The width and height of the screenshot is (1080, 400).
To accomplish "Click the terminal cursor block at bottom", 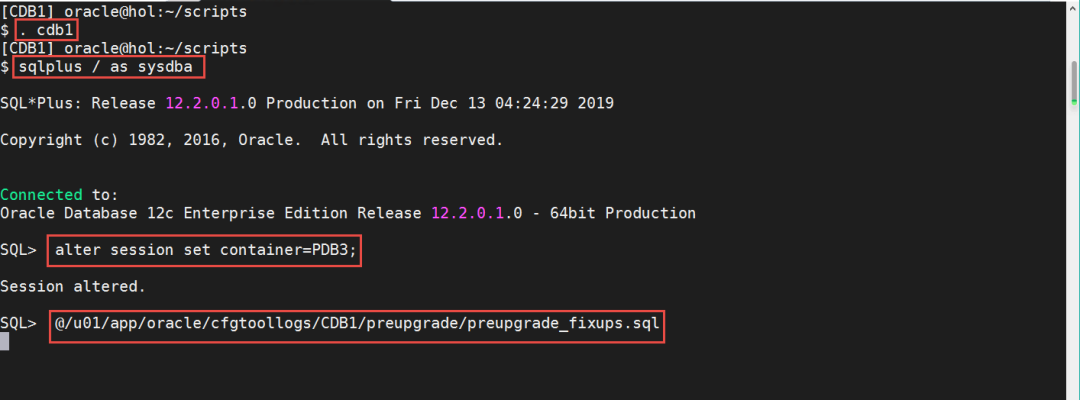I will [4, 342].
